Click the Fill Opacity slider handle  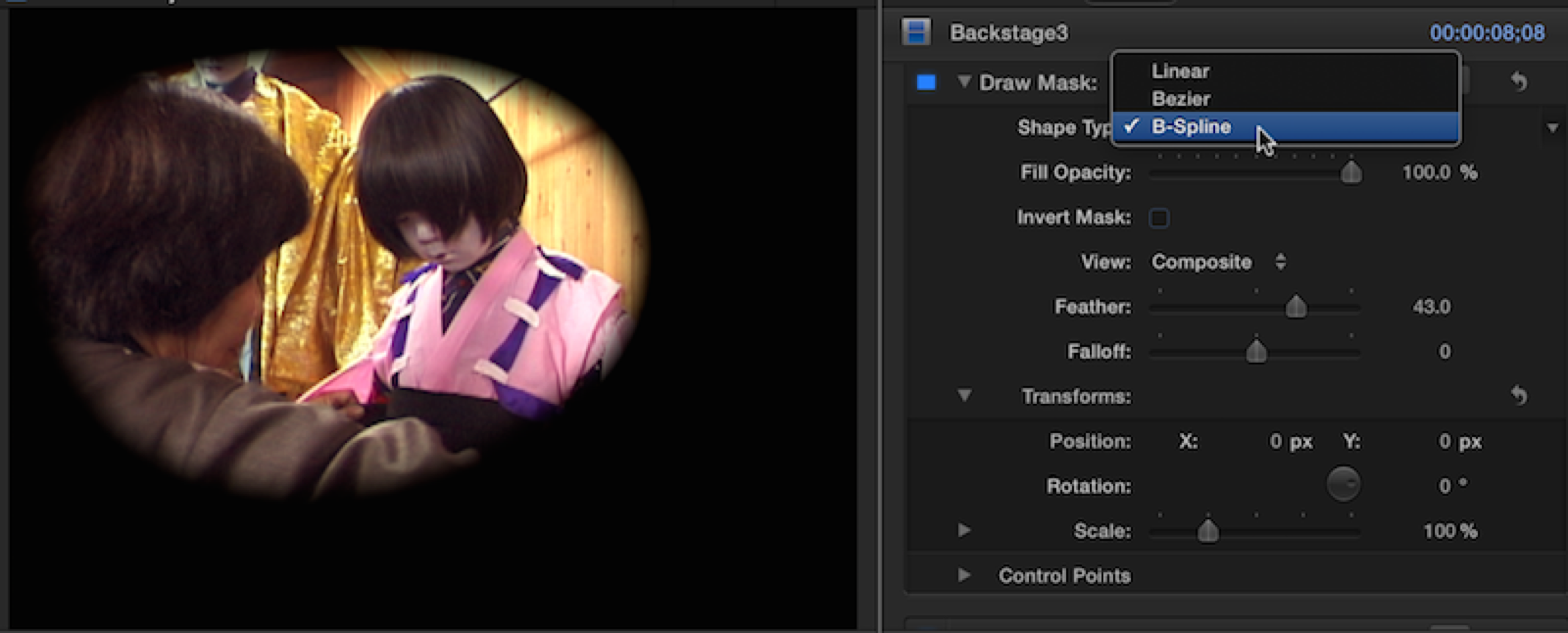click(1351, 173)
